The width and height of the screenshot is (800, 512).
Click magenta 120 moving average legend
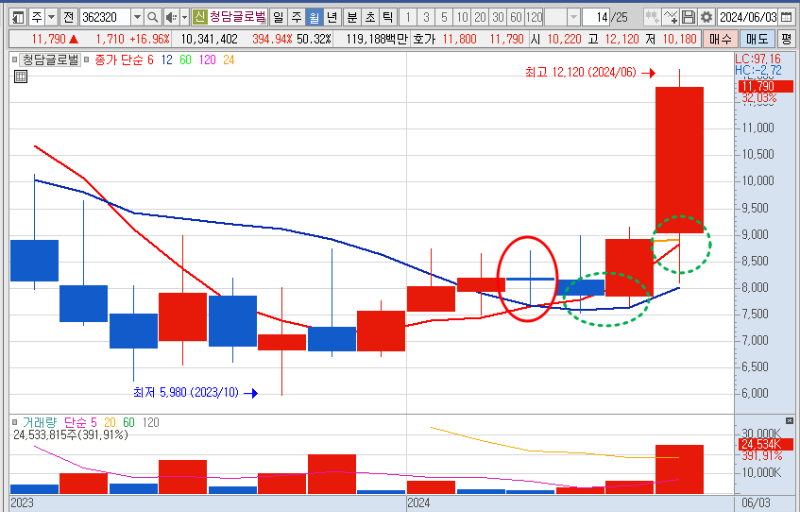click(x=207, y=60)
